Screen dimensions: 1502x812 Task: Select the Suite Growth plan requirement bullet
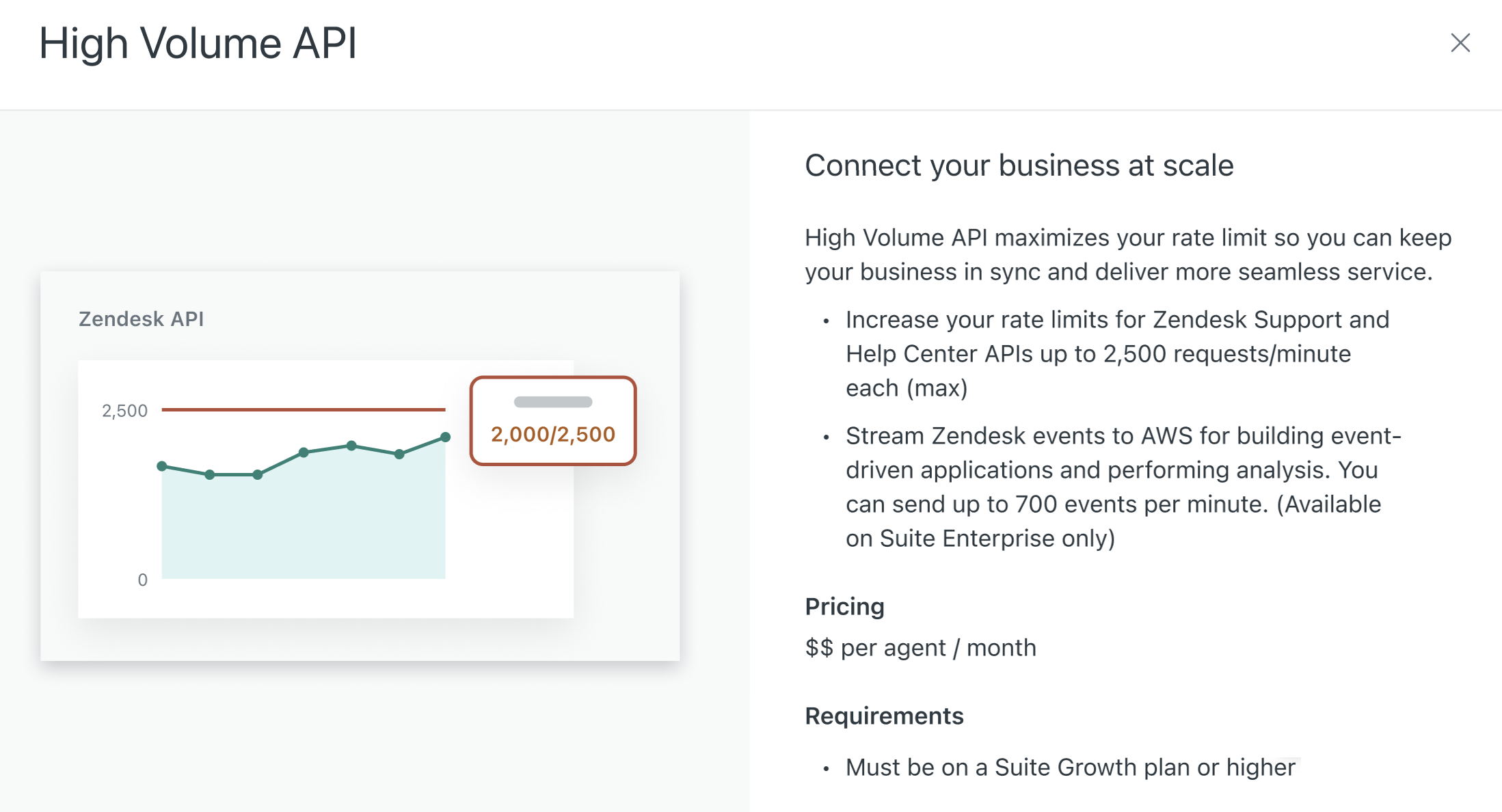[1070, 767]
